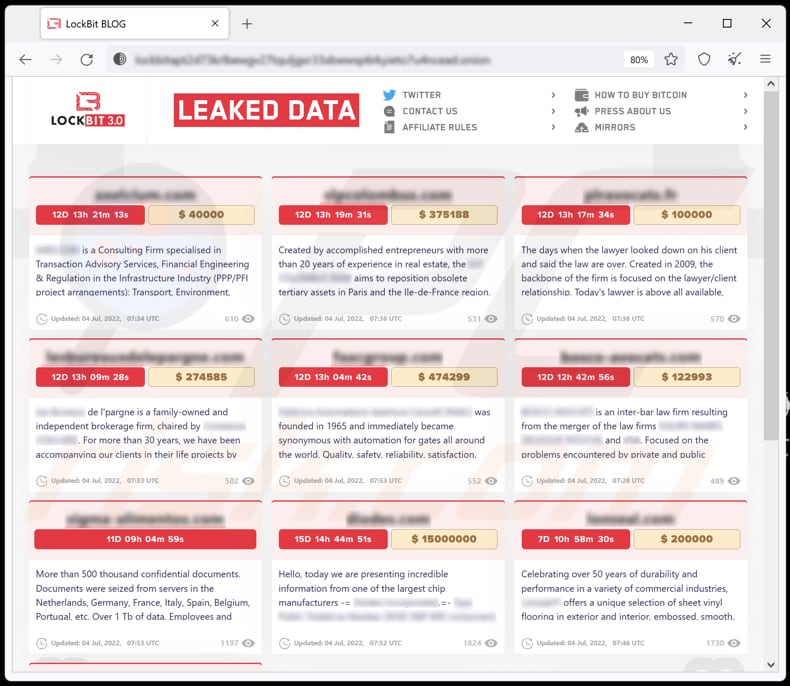The height and width of the screenshot is (686, 790).
Task: Select the LockBit BLOG tab
Action: [134, 24]
